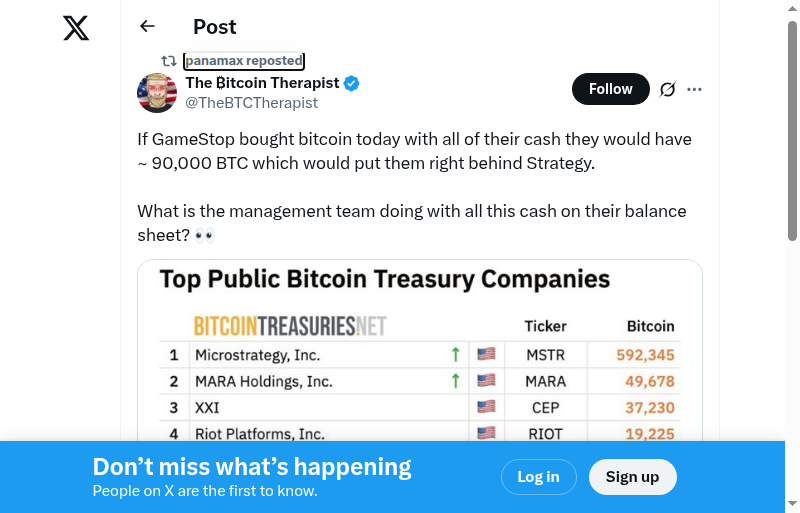Screen dimensions: 800x513
Task: Click the blue verified badge
Action: [352, 83]
